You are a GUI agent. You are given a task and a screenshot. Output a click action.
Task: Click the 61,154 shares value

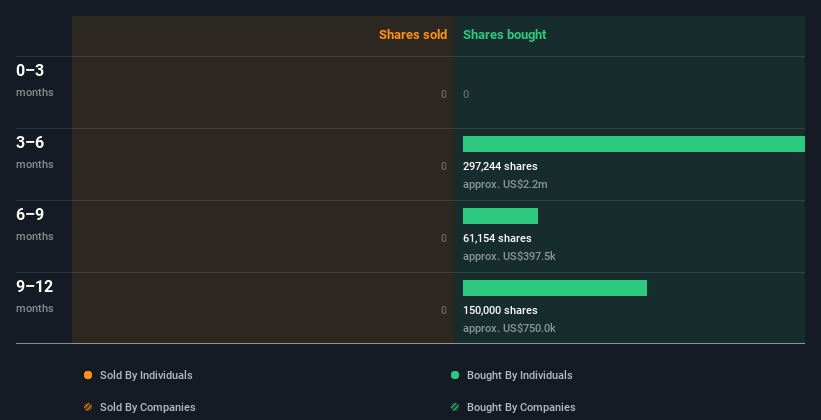point(497,238)
